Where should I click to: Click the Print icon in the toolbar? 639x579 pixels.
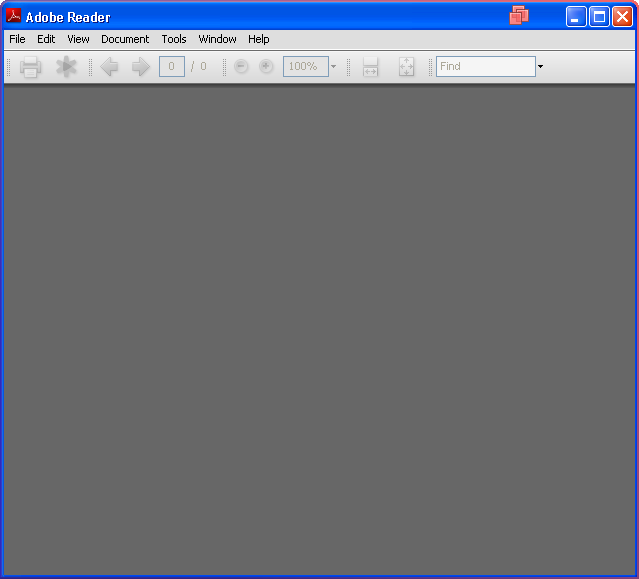pyautogui.click(x=31, y=67)
